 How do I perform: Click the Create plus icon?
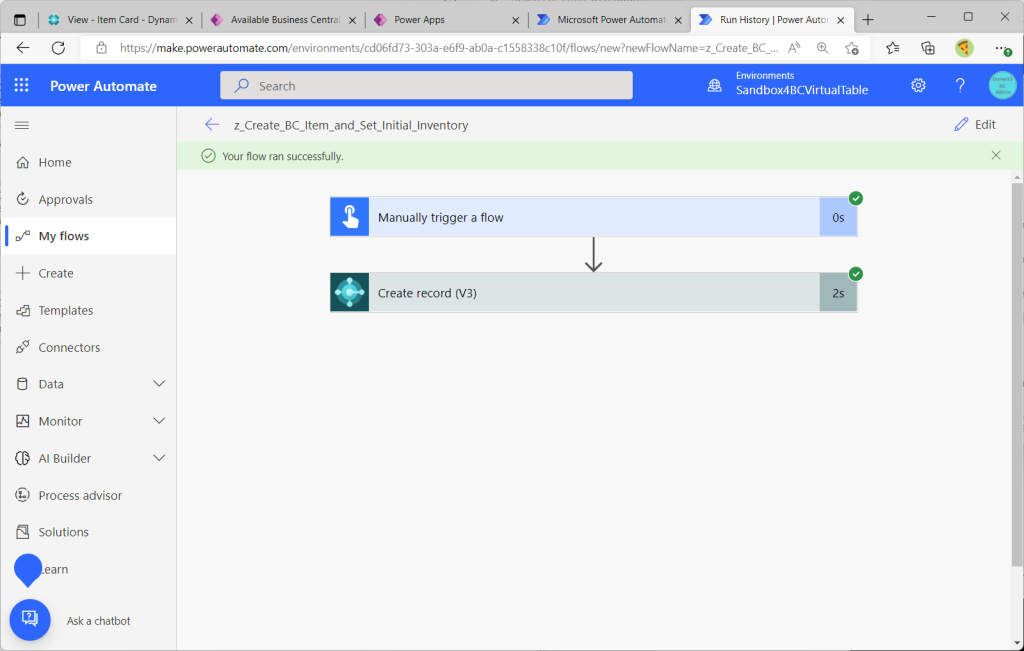[x=22, y=273]
